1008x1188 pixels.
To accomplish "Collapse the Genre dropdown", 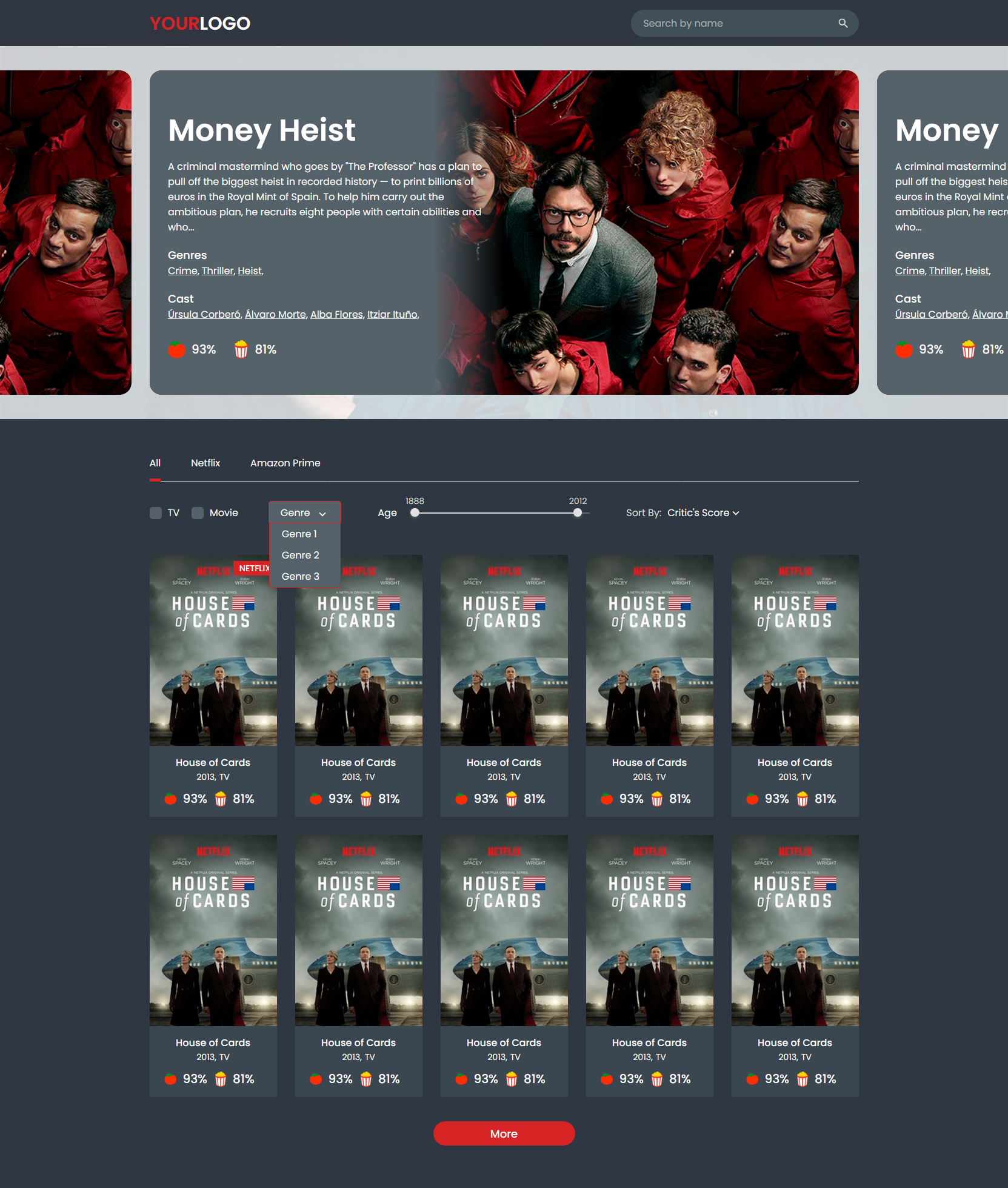I will pyautogui.click(x=304, y=512).
